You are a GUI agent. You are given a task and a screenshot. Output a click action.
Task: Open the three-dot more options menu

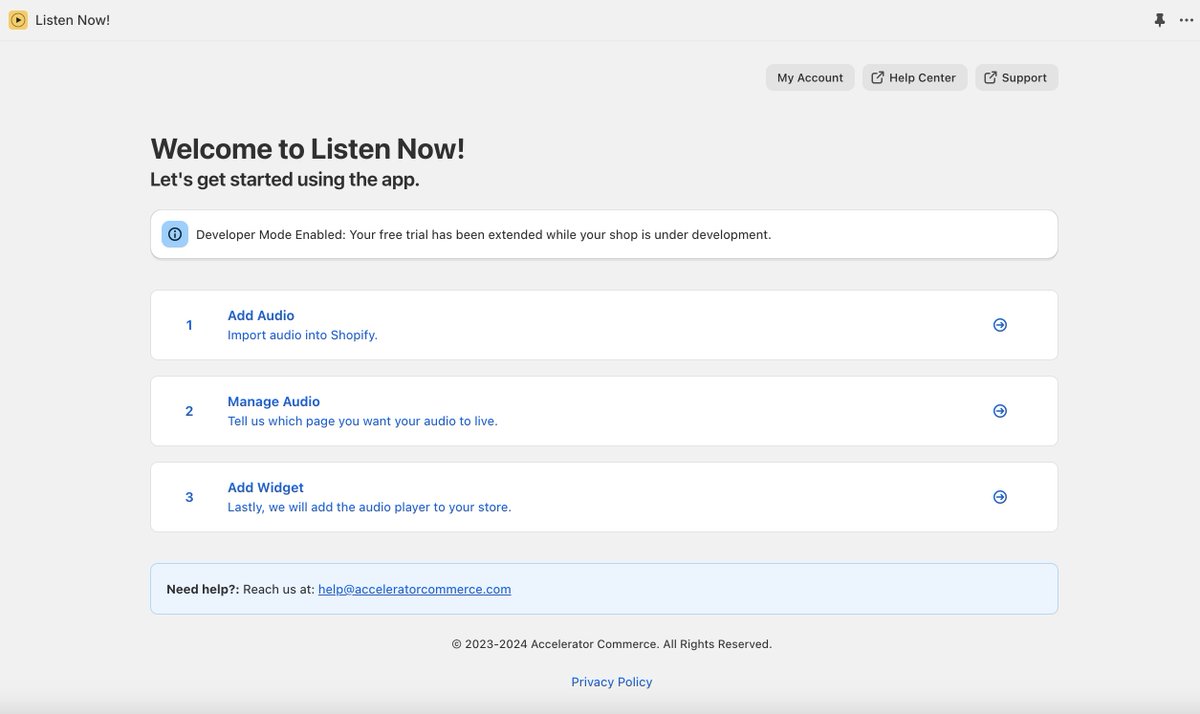point(1186,20)
